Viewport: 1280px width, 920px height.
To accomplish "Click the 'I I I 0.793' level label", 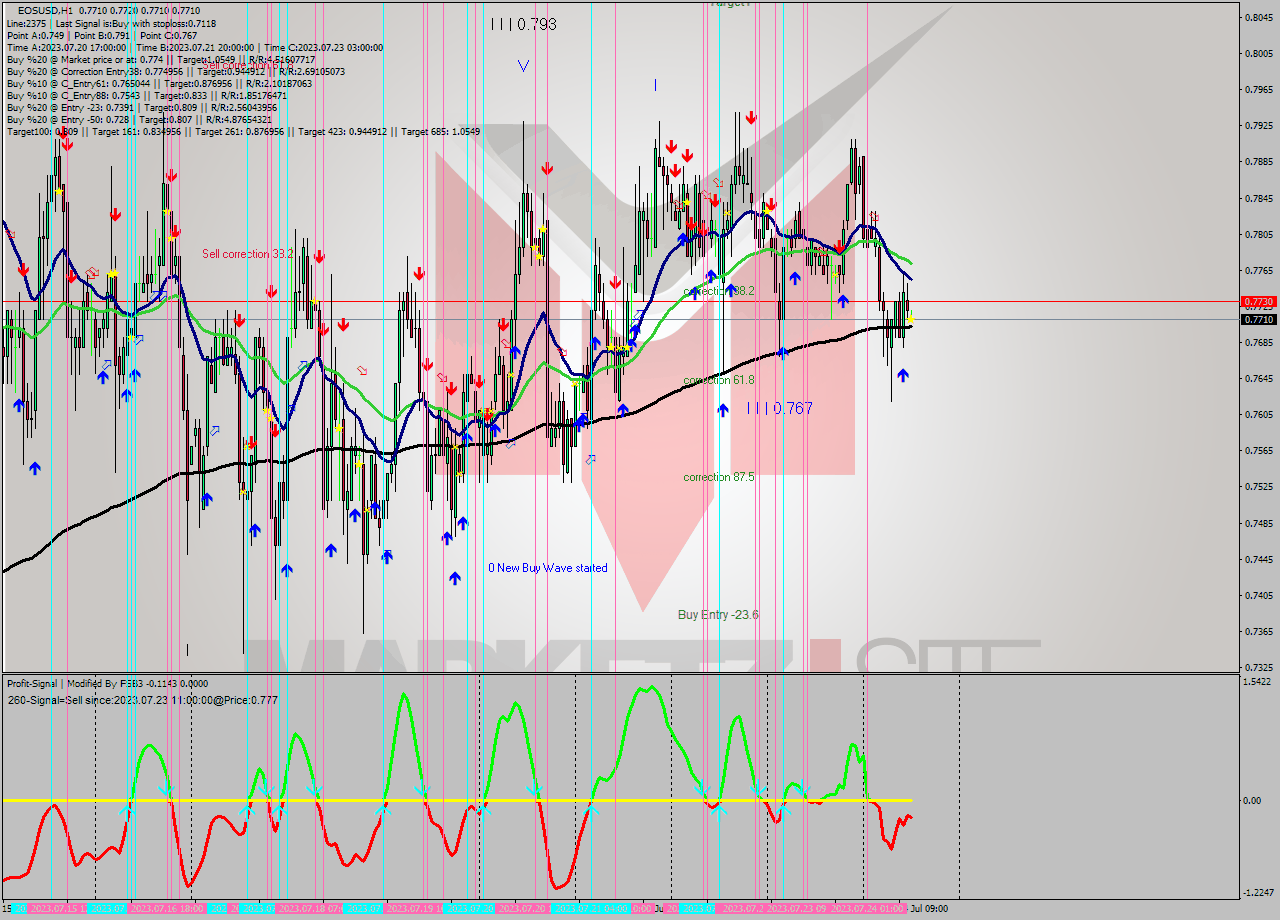I will (x=523, y=24).
